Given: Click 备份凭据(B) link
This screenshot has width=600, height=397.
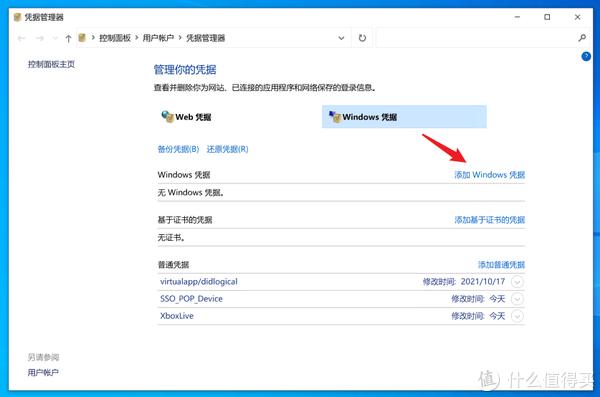Looking at the screenshot, I should point(178,149).
